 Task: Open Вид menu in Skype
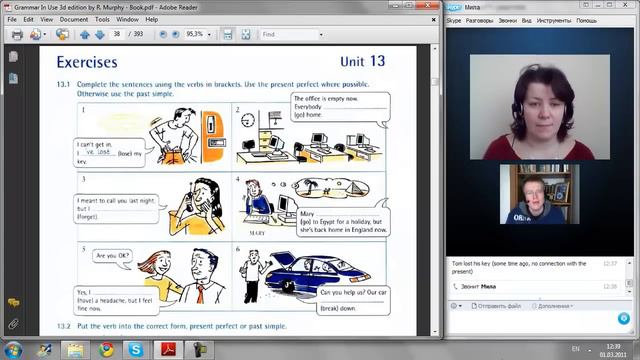tap(527, 20)
